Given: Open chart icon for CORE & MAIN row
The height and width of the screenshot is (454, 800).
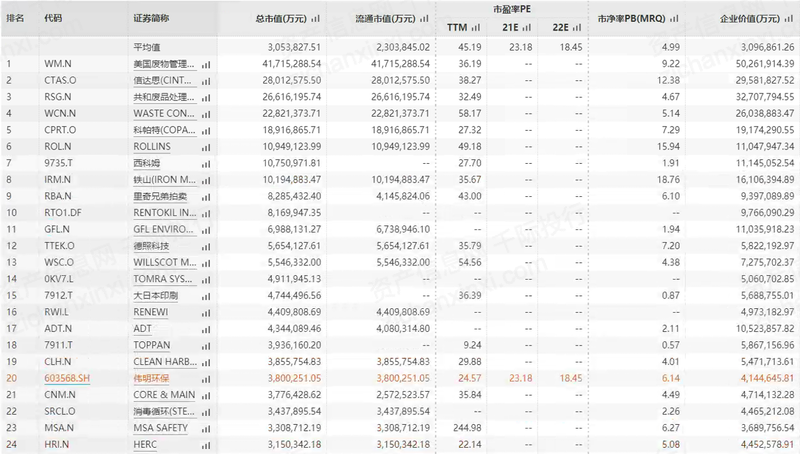Looking at the screenshot, I should (x=206, y=396).
